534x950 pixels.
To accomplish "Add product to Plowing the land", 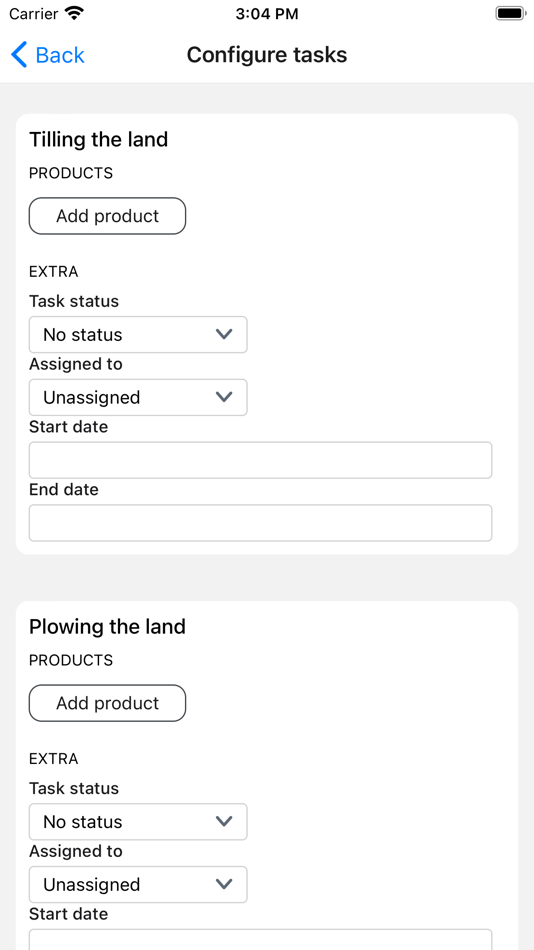I will [107, 703].
